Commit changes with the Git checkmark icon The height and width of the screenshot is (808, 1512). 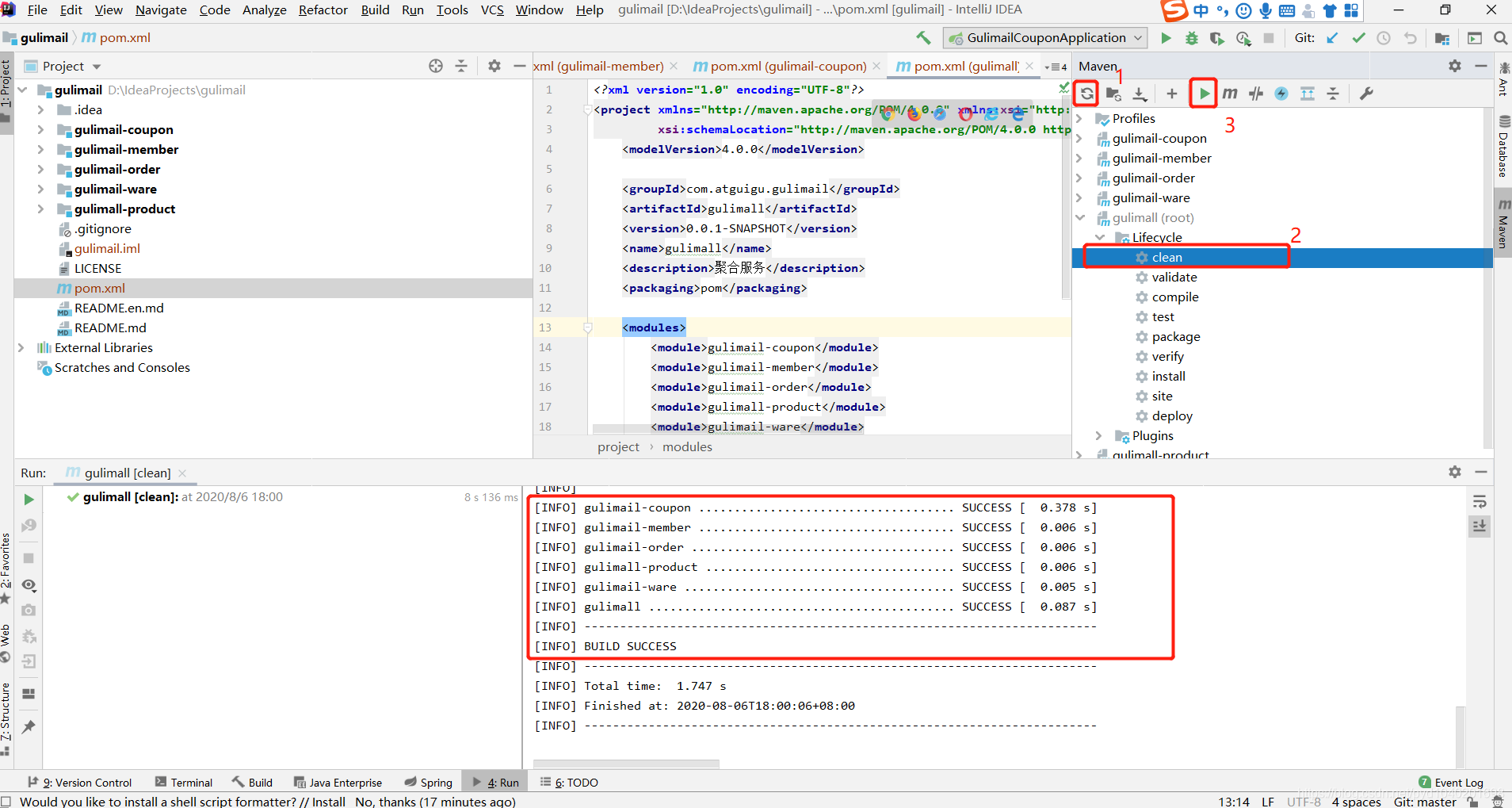(1358, 37)
